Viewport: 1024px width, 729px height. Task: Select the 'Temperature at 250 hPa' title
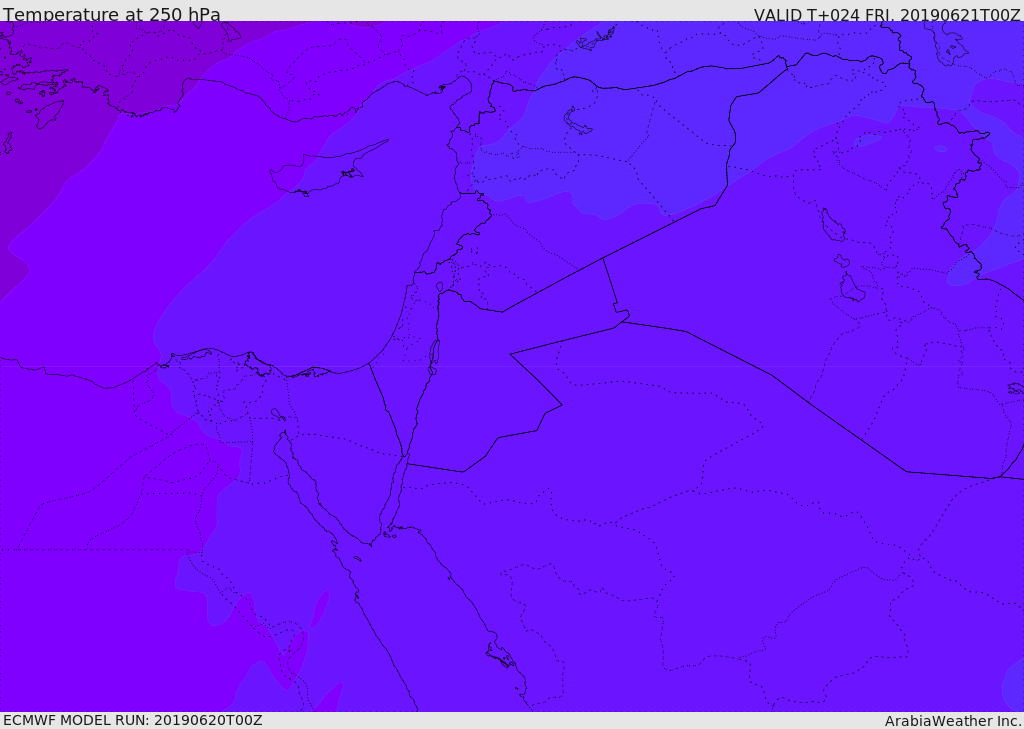[x=112, y=14]
